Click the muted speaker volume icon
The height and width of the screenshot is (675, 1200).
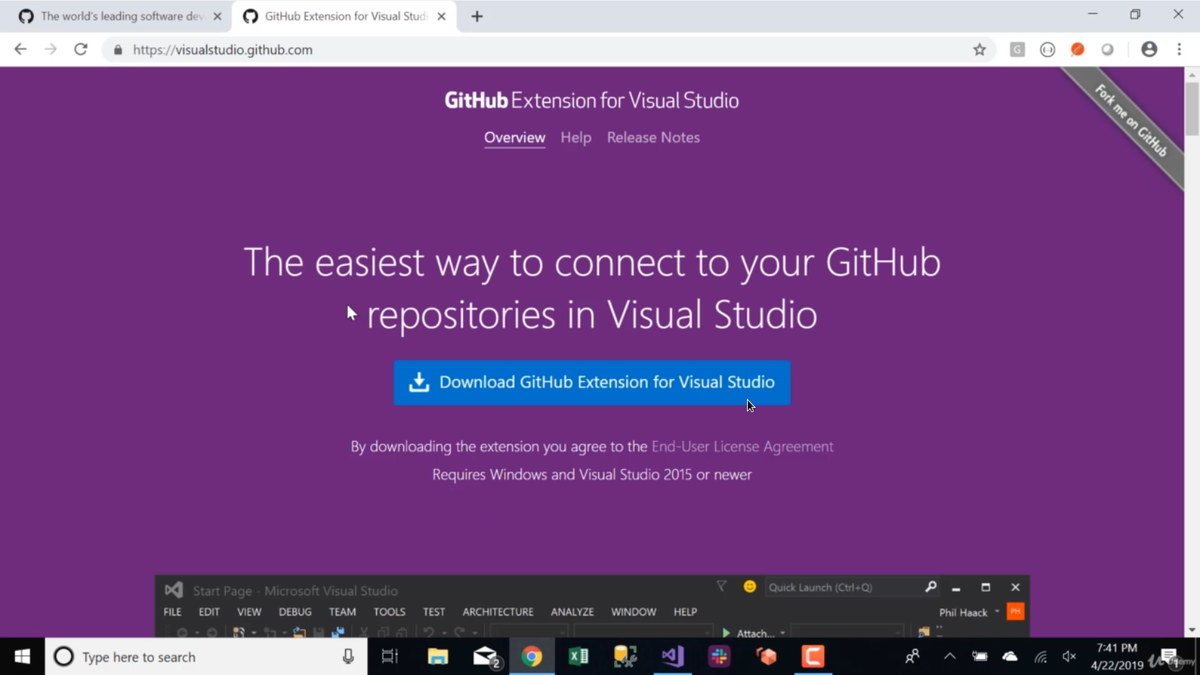click(1069, 657)
